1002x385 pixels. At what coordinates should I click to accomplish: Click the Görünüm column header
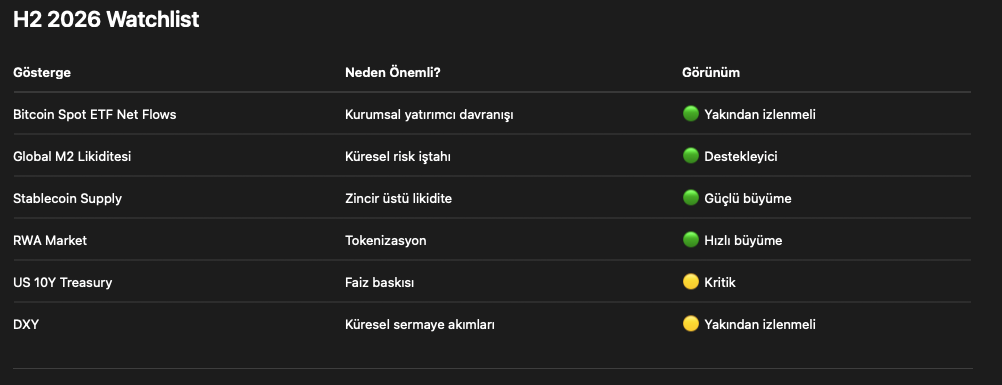pos(711,72)
